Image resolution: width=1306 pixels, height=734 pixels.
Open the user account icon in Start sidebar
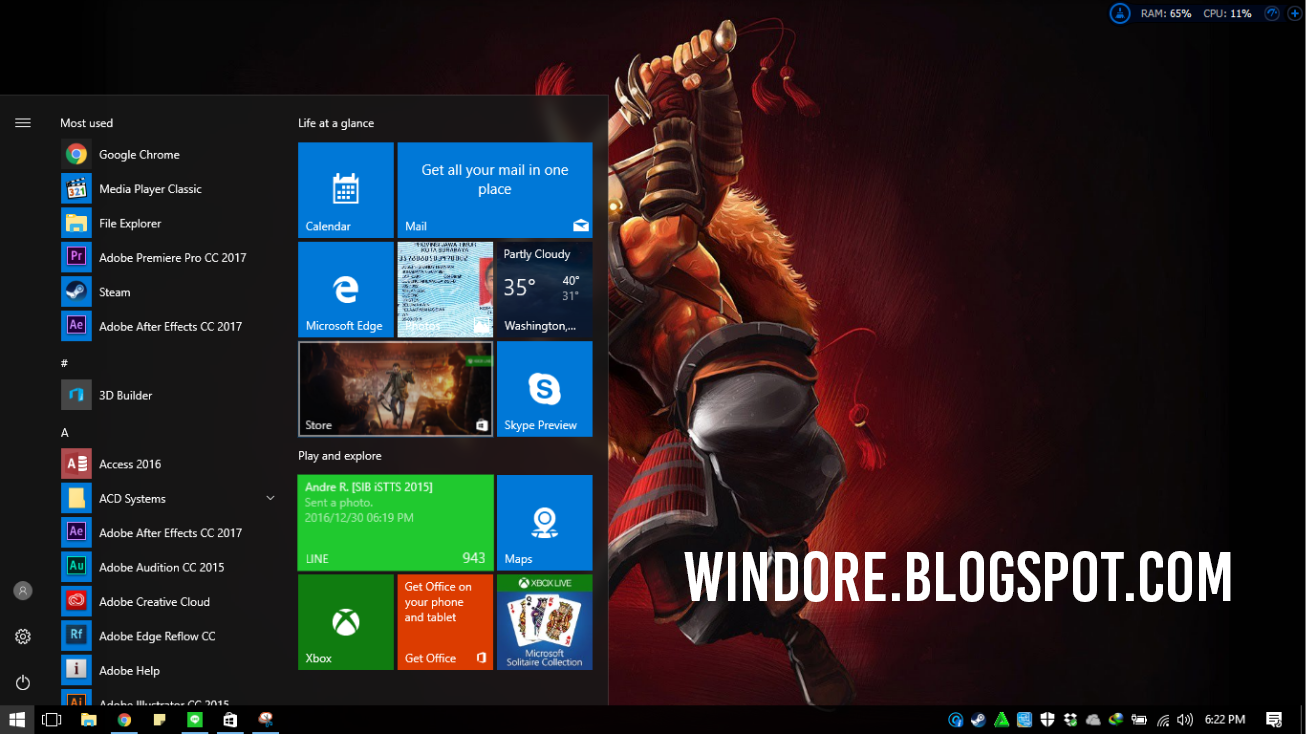(23, 591)
